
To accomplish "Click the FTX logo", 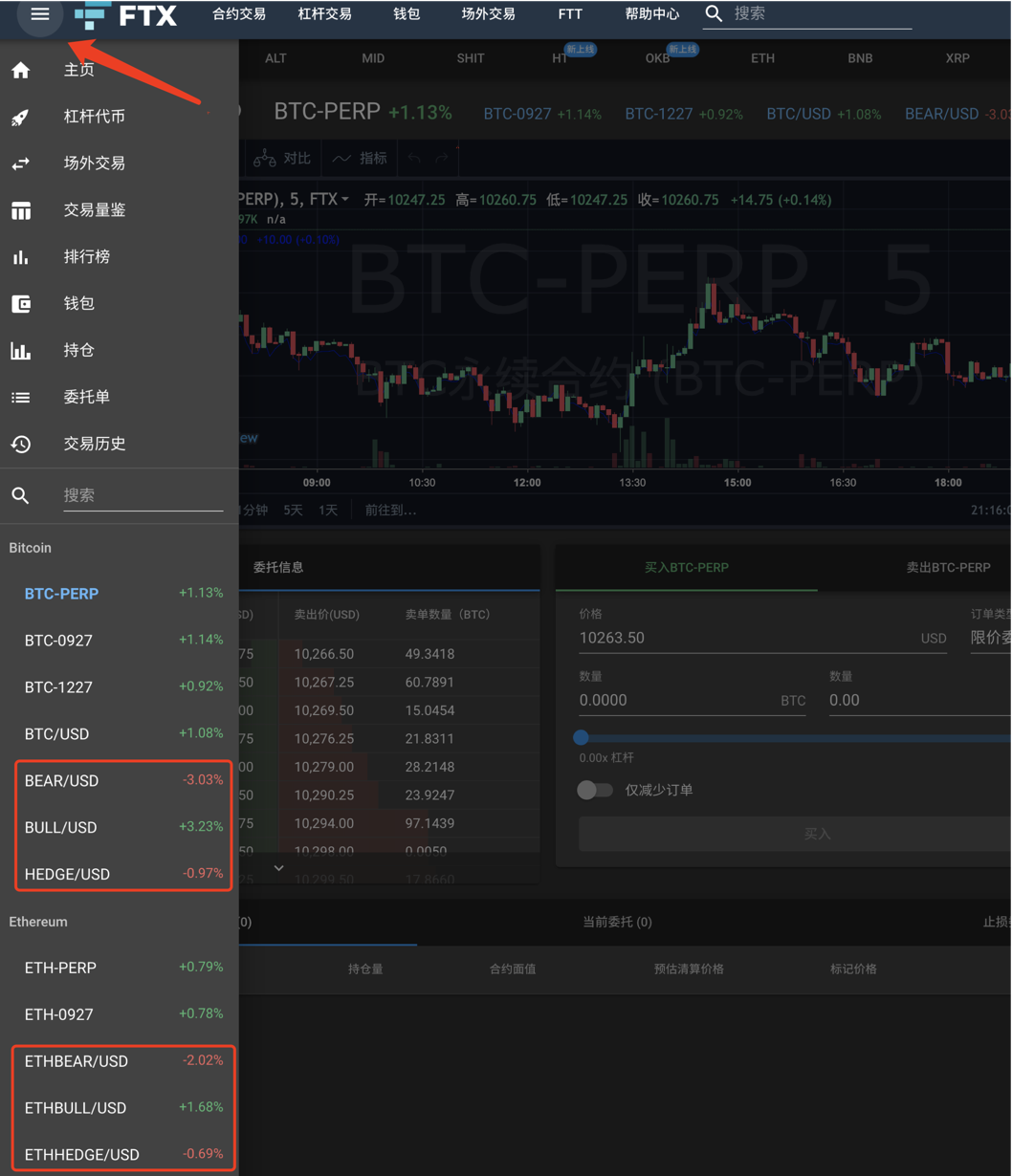I will (126, 15).
